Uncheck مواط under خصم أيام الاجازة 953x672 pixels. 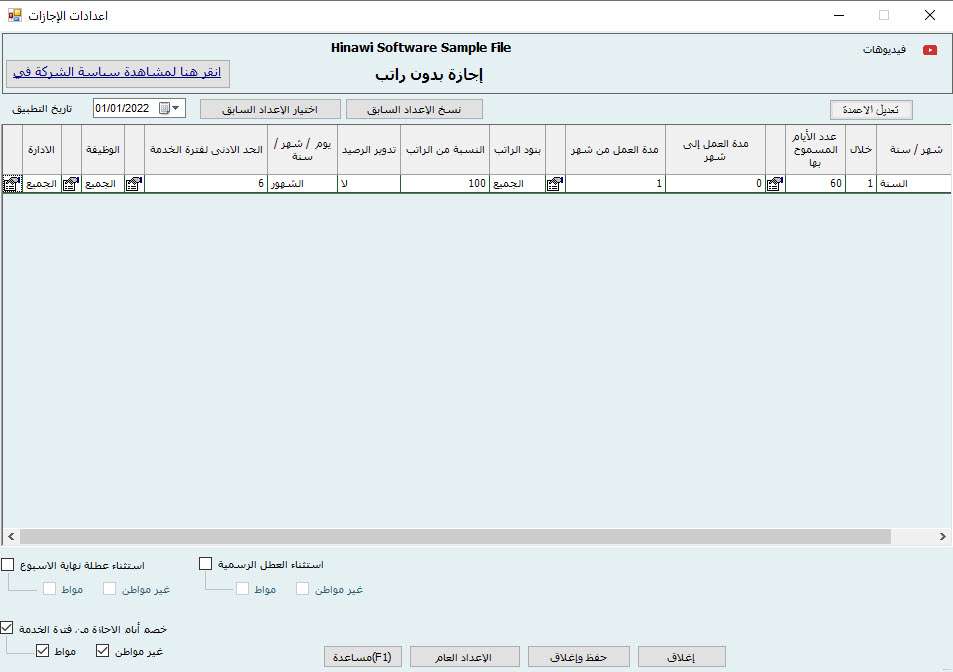pos(42,651)
